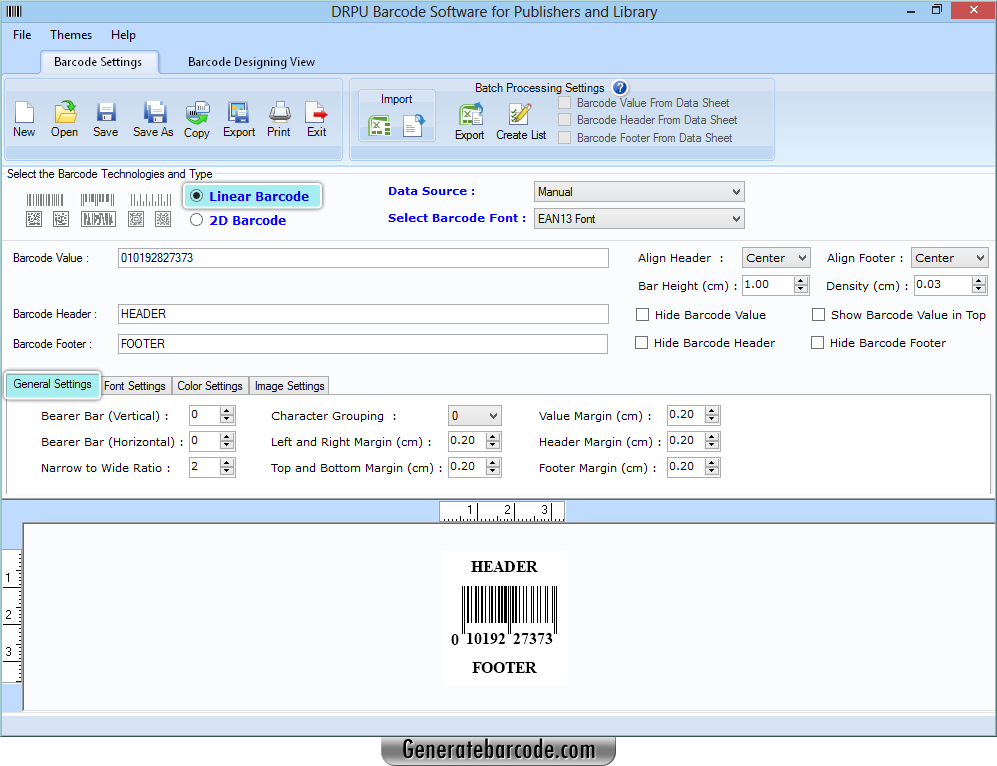Click the Barcode Value input field
997x766 pixels.
(363, 258)
